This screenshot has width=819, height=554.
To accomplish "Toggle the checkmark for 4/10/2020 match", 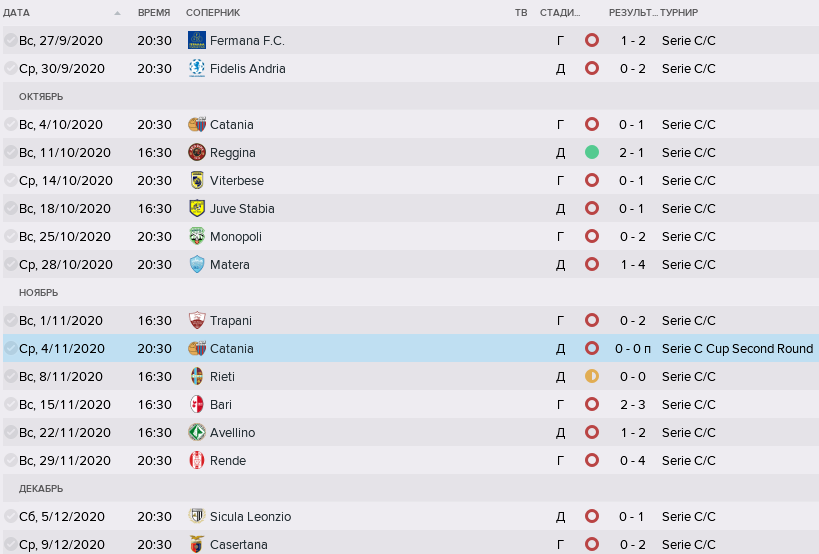I will (x=10, y=125).
